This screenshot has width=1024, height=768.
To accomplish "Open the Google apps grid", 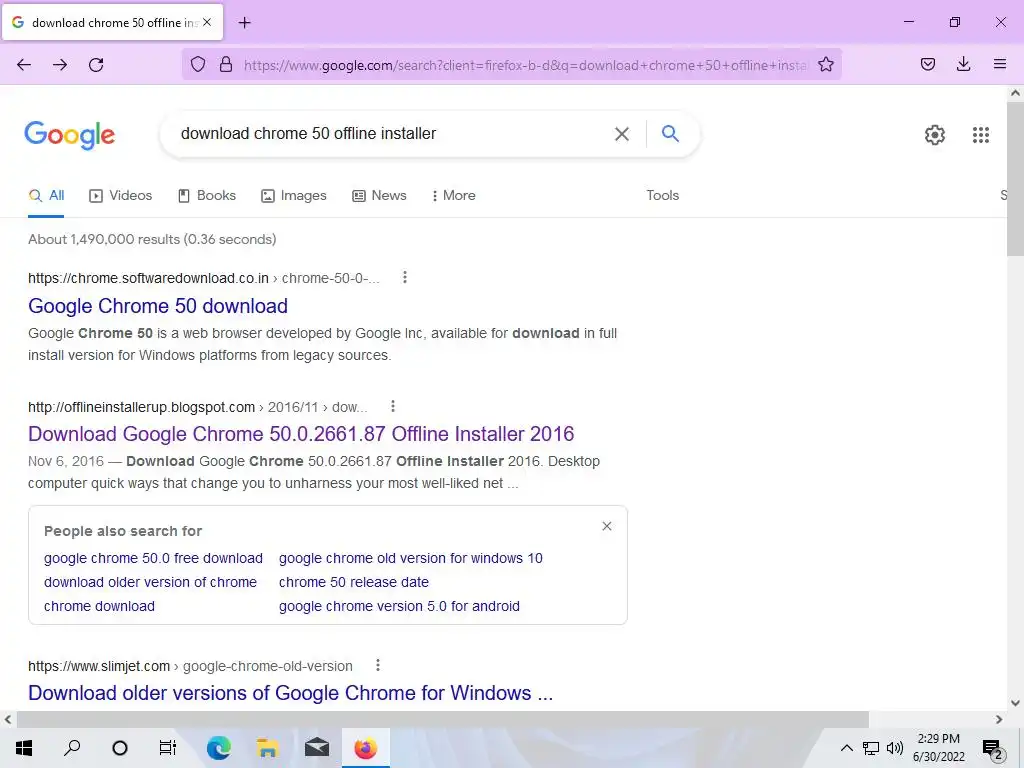I will 980,135.
